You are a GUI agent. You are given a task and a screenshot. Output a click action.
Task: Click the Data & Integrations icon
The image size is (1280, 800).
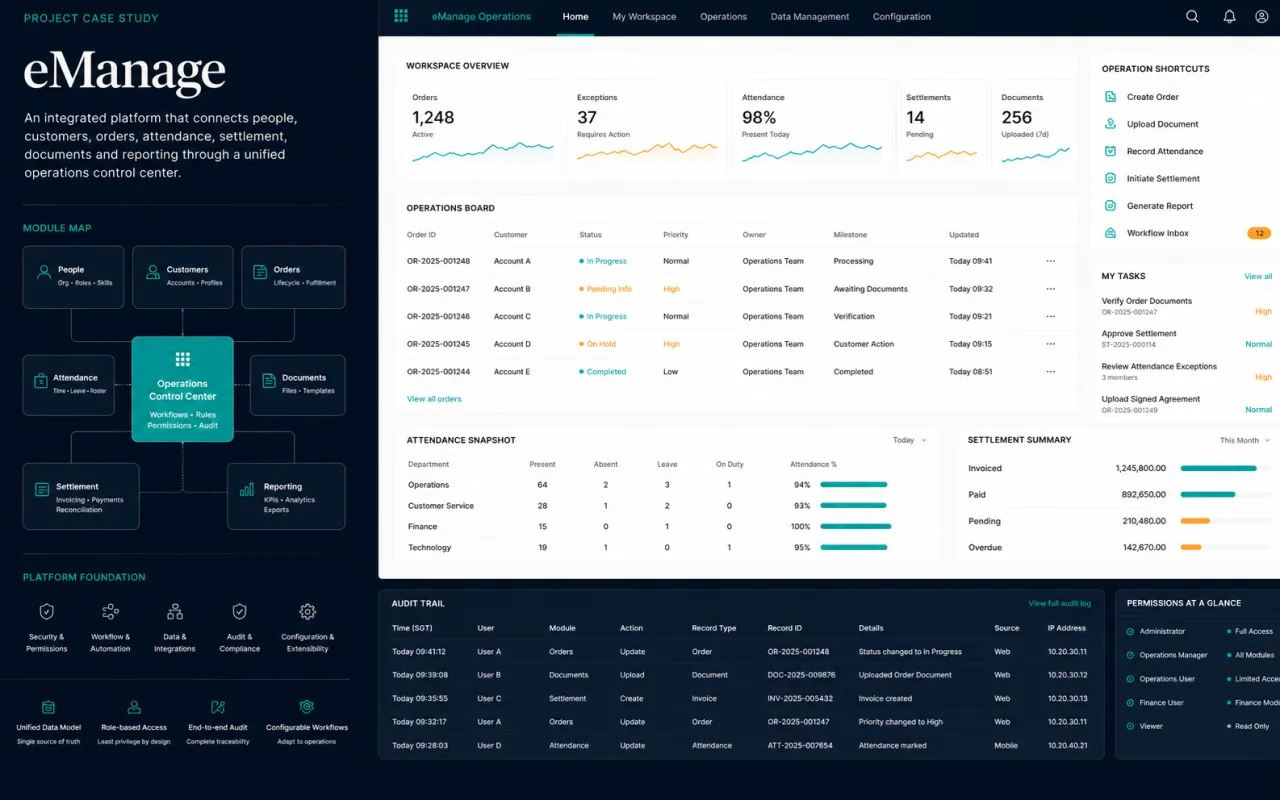pyautogui.click(x=175, y=611)
